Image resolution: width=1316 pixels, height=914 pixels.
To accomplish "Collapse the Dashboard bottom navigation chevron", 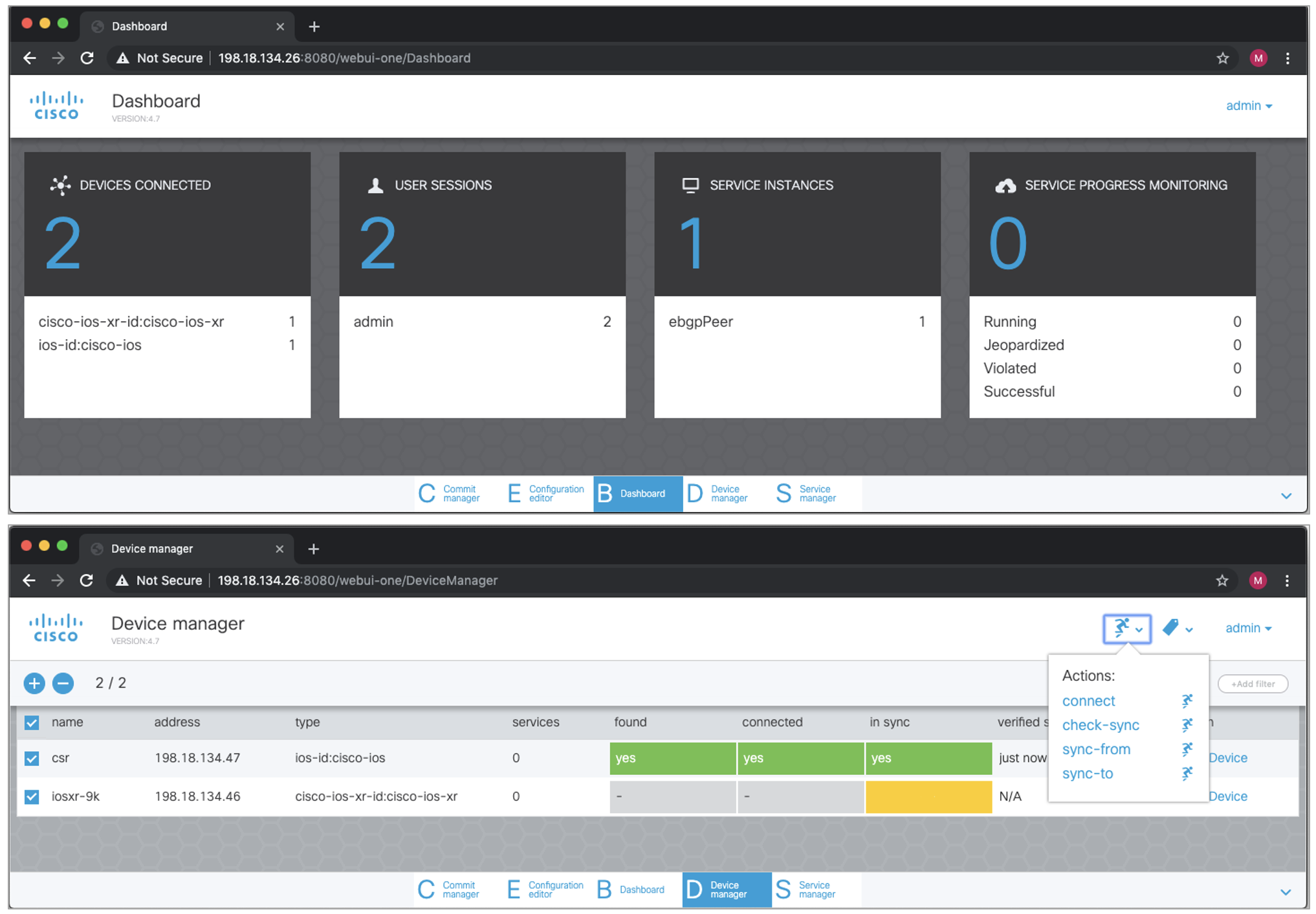I will (x=1286, y=496).
